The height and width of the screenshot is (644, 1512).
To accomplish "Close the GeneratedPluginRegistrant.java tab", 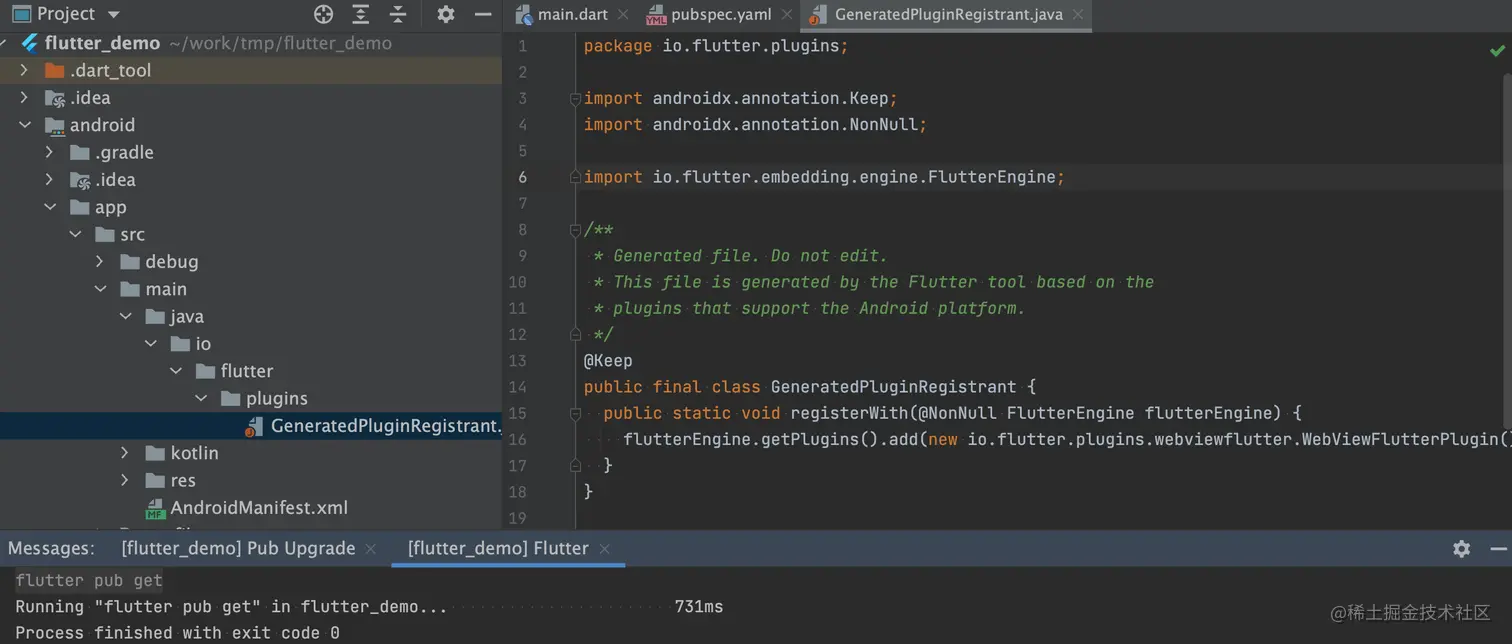I will tap(1078, 15).
